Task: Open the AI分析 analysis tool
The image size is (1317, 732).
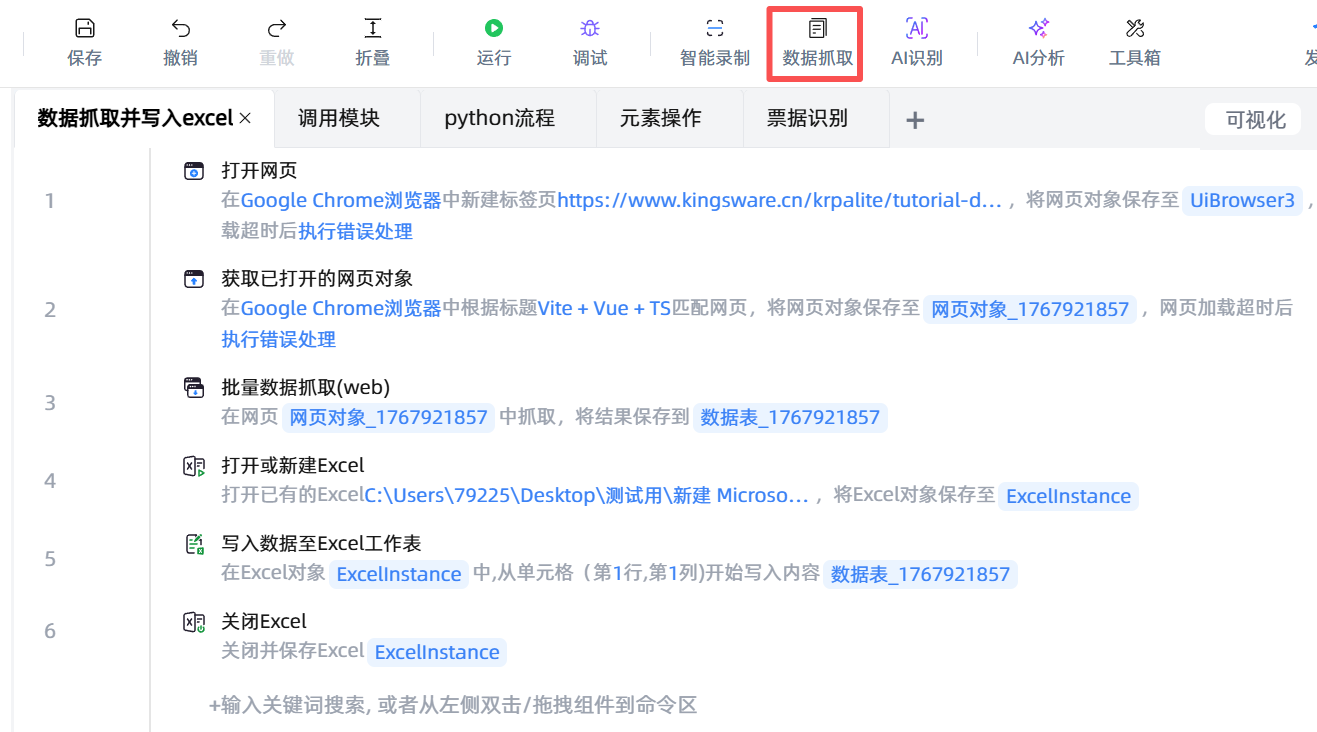Action: [x=1039, y=42]
